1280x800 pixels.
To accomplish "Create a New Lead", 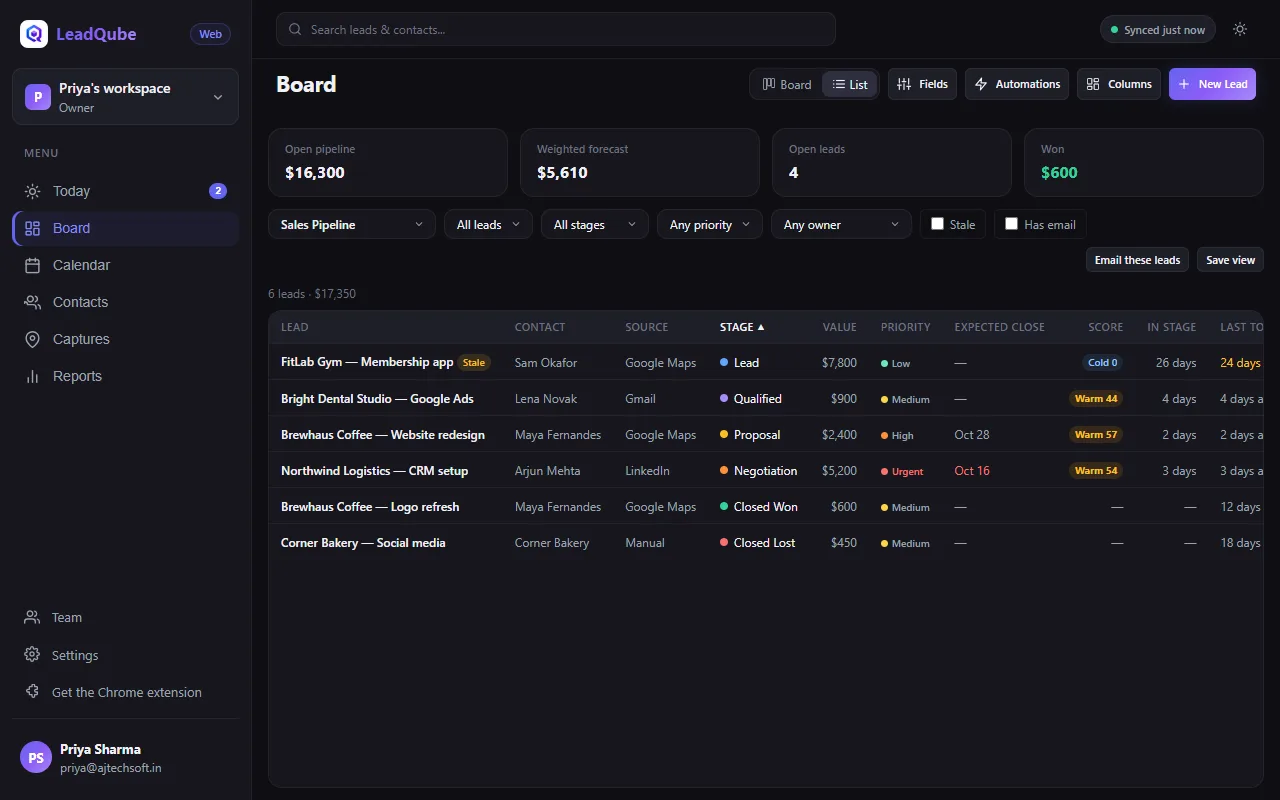I will (1212, 84).
